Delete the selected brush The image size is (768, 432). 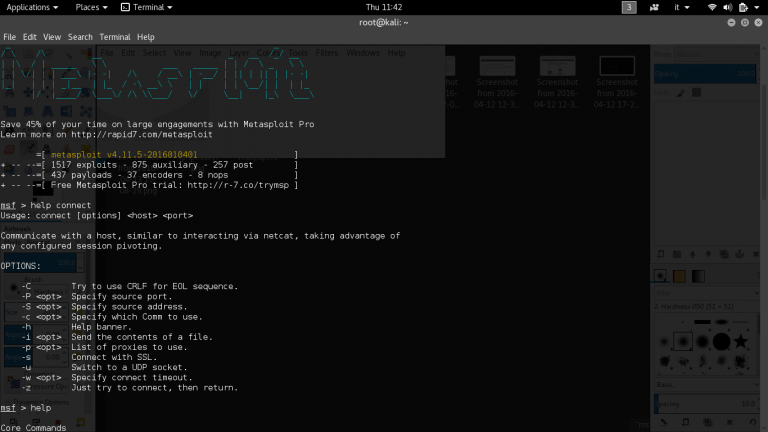click(729, 422)
